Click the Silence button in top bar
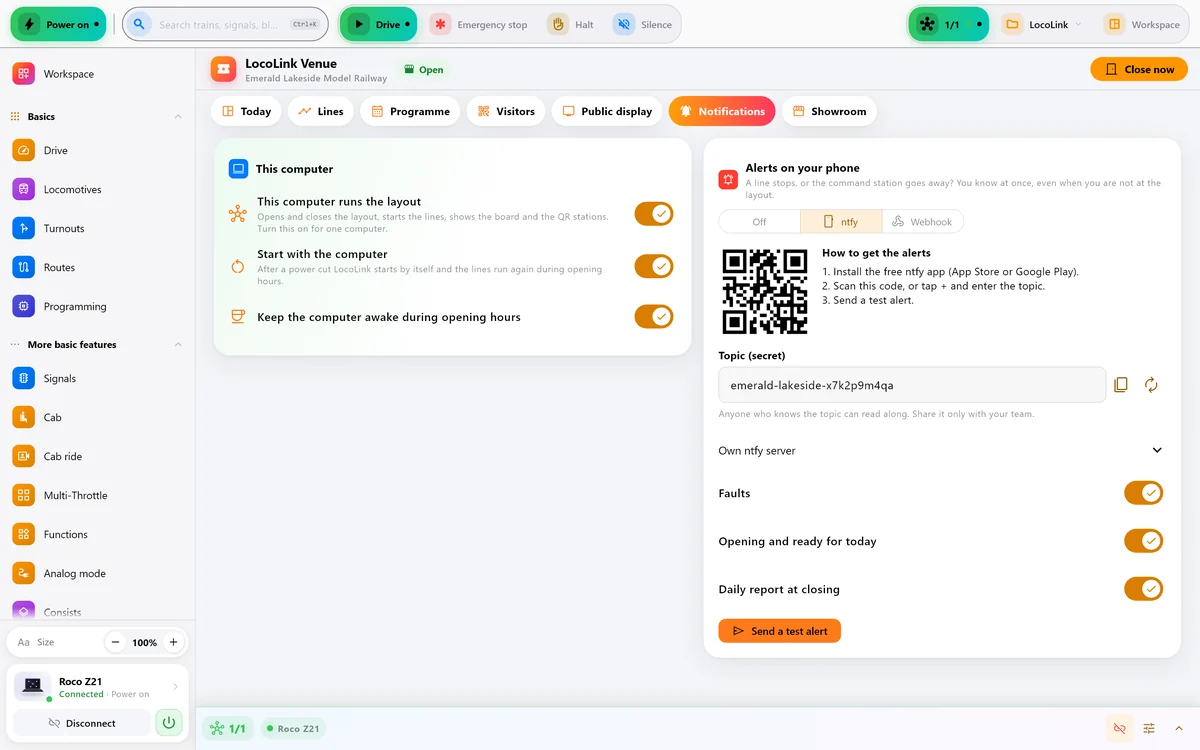1200x750 pixels. click(x=643, y=25)
